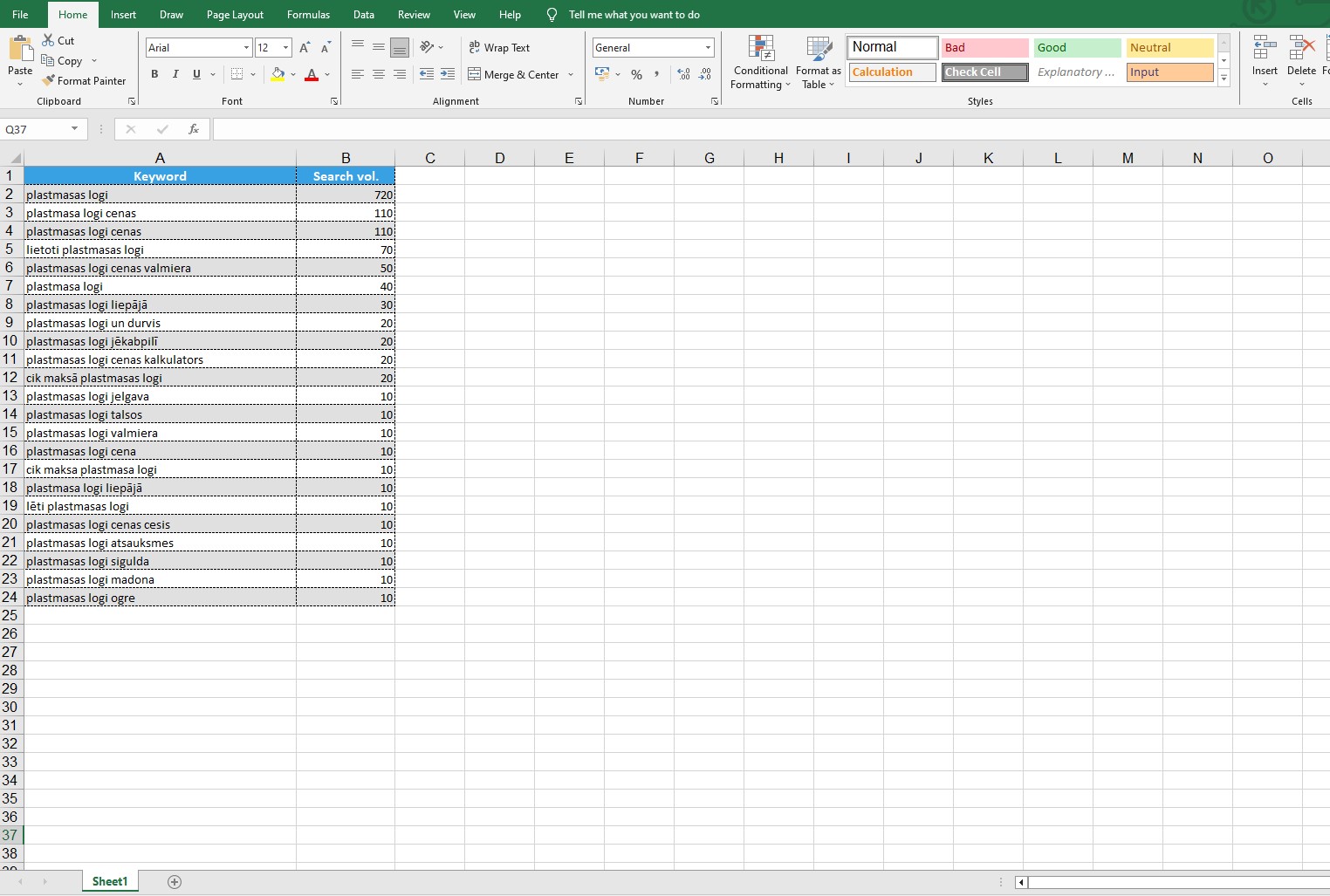Image resolution: width=1330 pixels, height=896 pixels.
Task: Click the Increase Indent icon
Action: (448, 75)
